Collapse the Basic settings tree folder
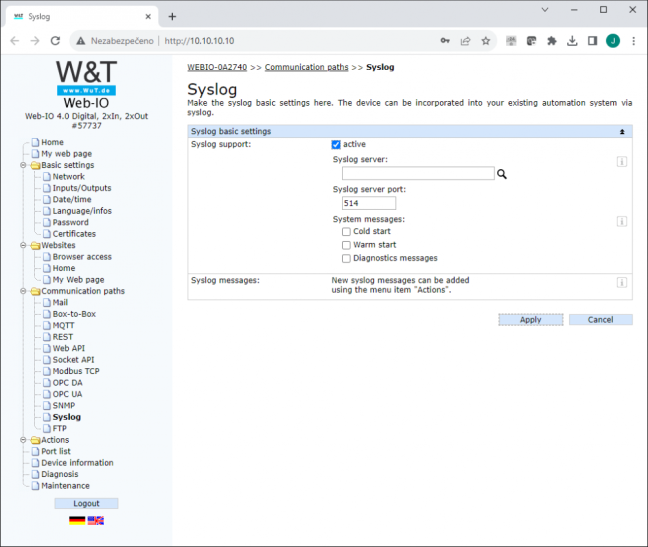648x547 pixels. tap(24, 165)
